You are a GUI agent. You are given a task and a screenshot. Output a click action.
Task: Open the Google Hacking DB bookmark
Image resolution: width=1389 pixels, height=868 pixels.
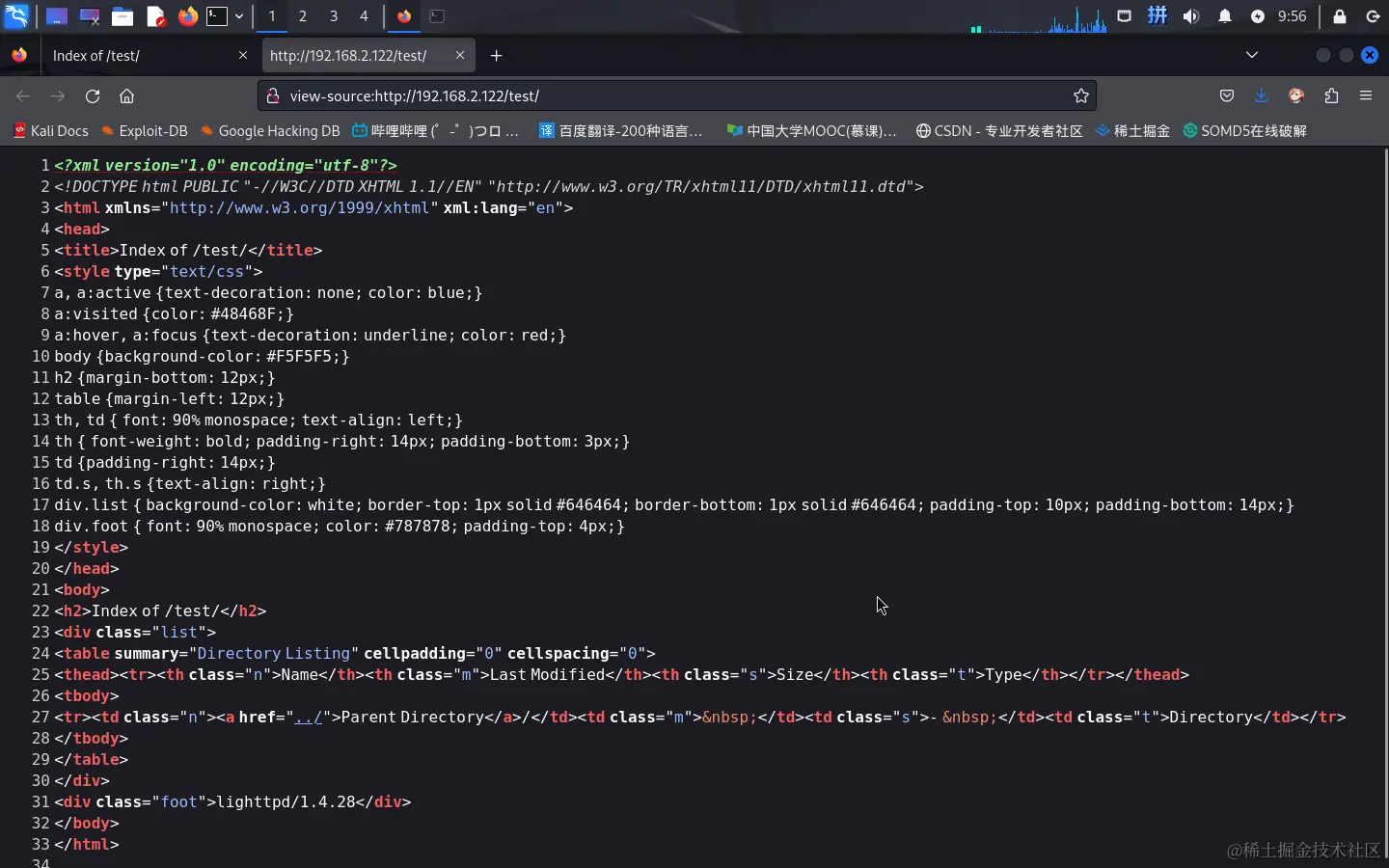click(269, 131)
